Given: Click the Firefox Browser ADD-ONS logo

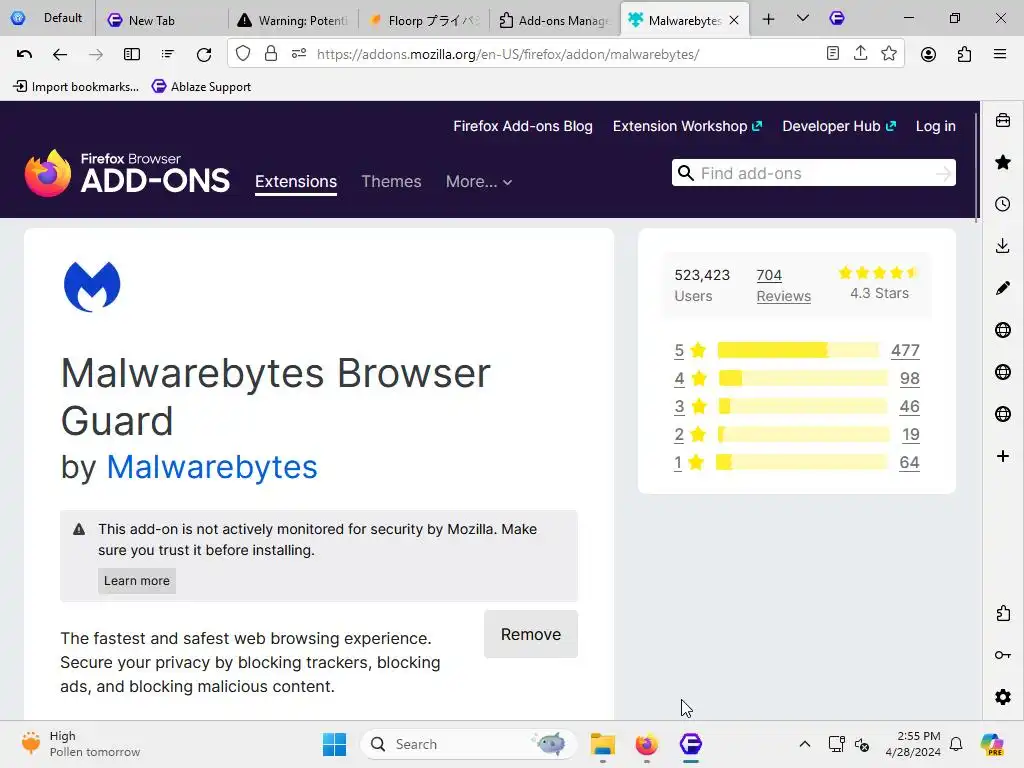Looking at the screenshot, I should point(127,173).
